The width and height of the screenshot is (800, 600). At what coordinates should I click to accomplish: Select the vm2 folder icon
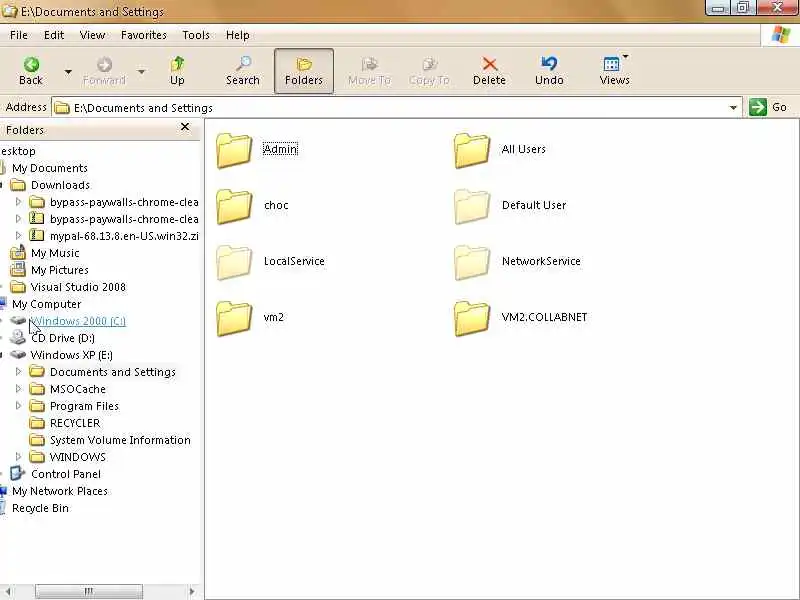234,319
